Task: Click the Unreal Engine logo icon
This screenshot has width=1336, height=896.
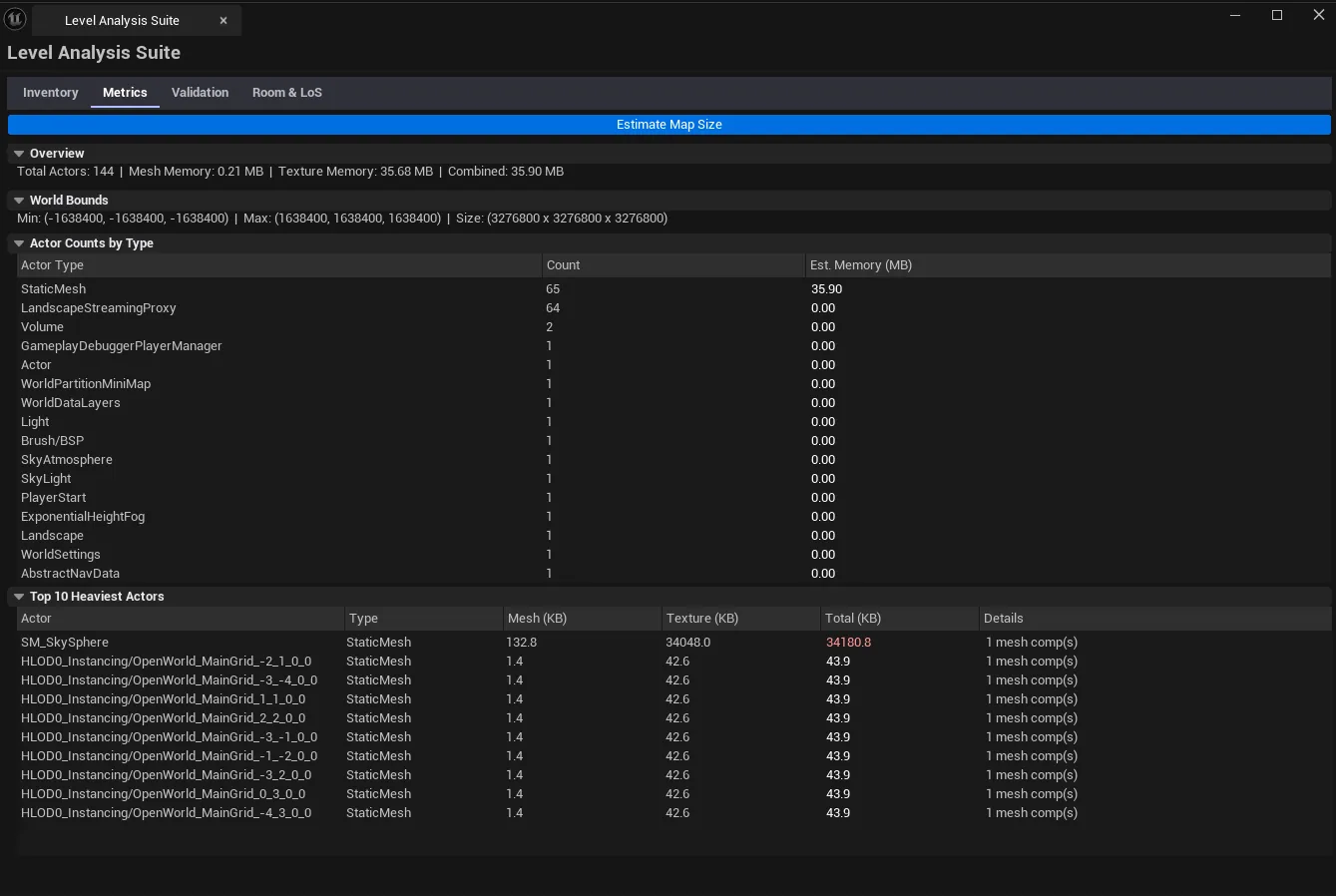Action: pyautogui.click(x=15, y=19)
